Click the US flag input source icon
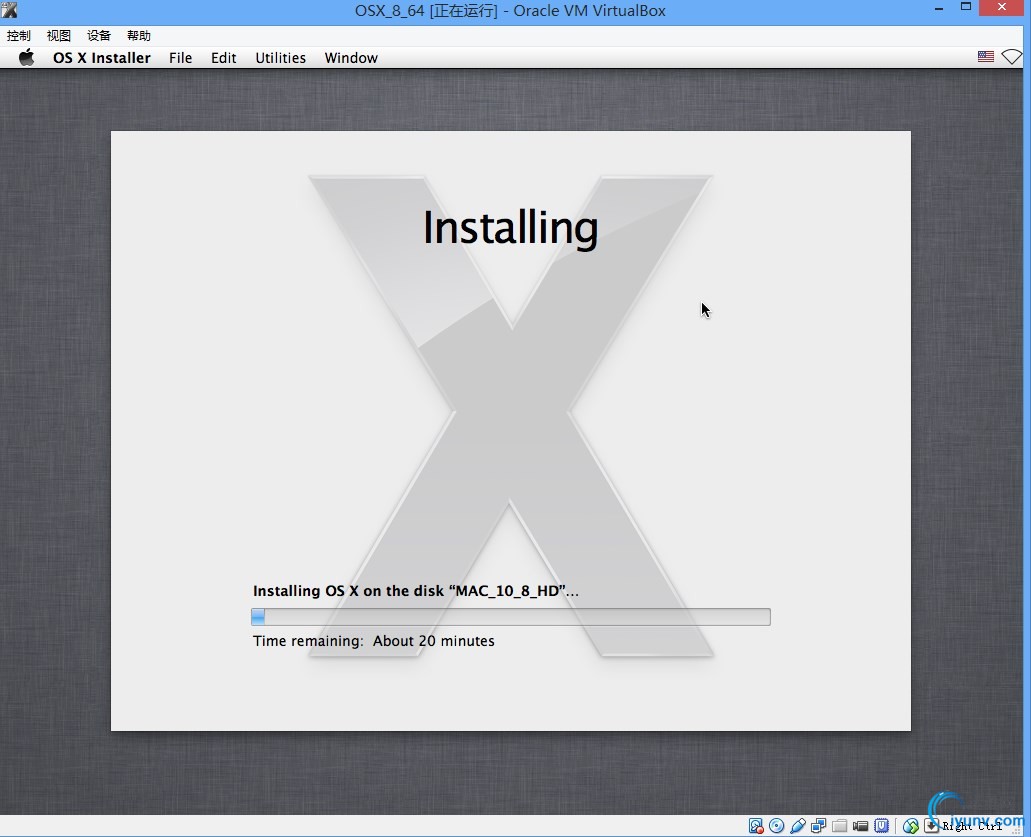The image size is (1031, 837). tap(986, 57)
